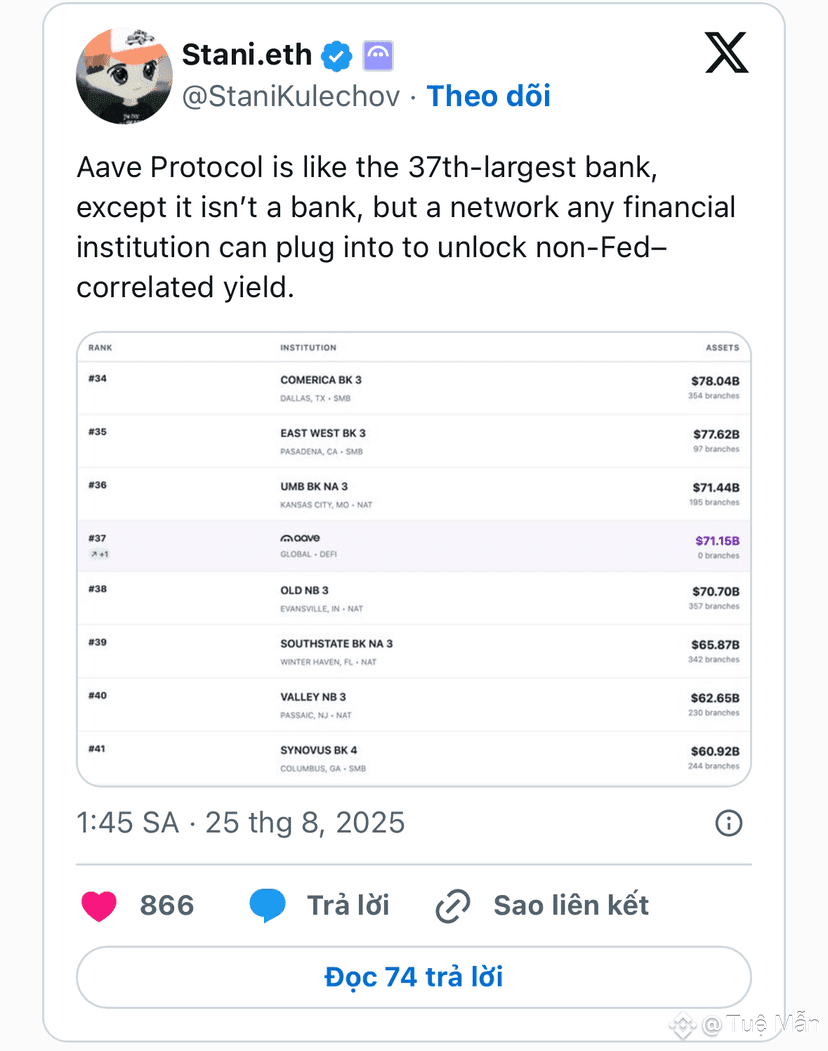
Task: Click the blue reply speech bubble icon
Action: click(267, 906)
